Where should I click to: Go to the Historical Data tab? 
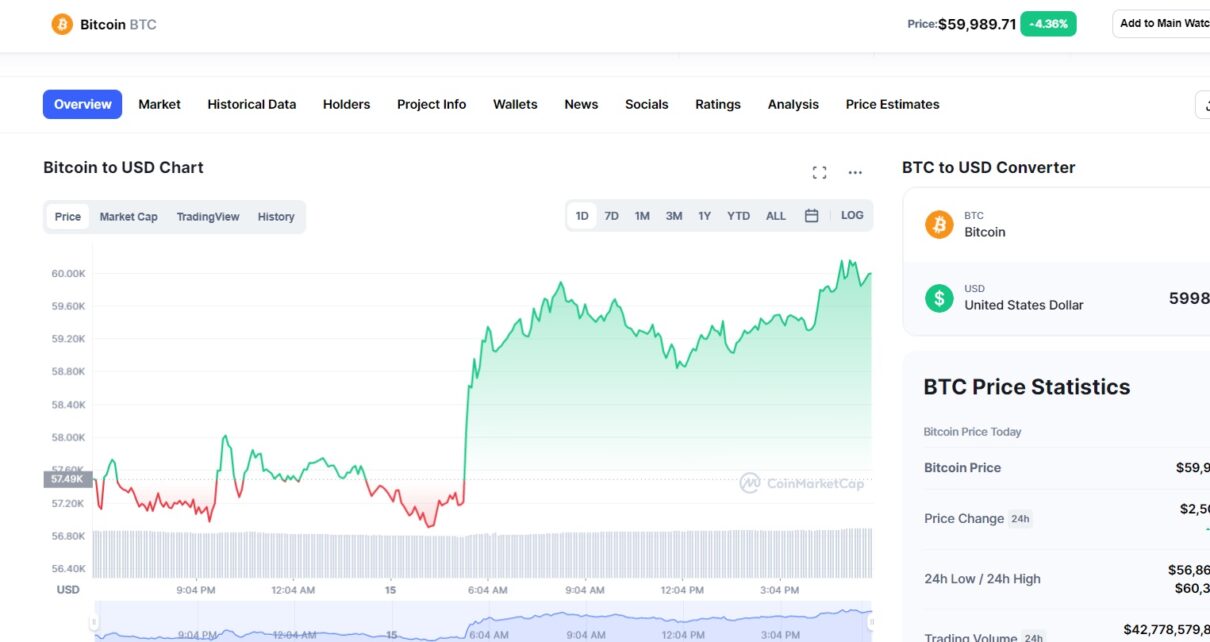point(252,104)
